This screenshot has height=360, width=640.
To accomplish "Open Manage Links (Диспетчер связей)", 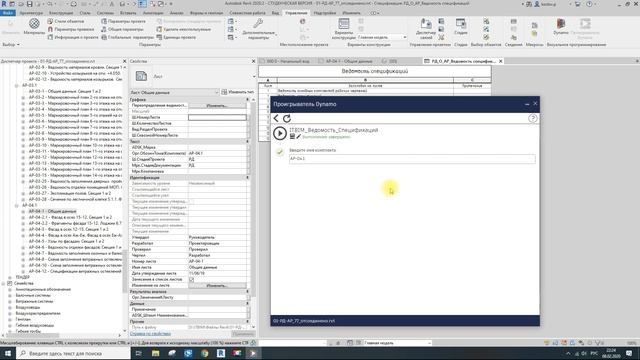I will pos(426,29).
